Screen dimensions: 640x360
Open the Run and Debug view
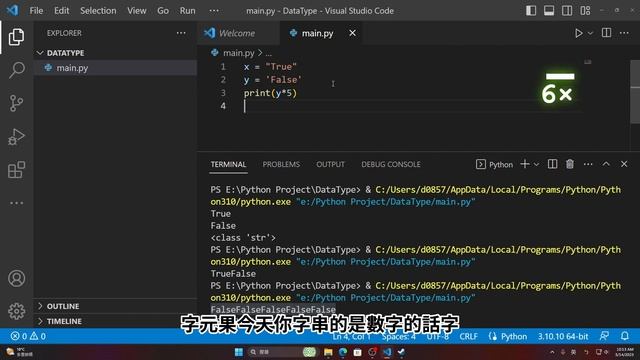point(16,137)
